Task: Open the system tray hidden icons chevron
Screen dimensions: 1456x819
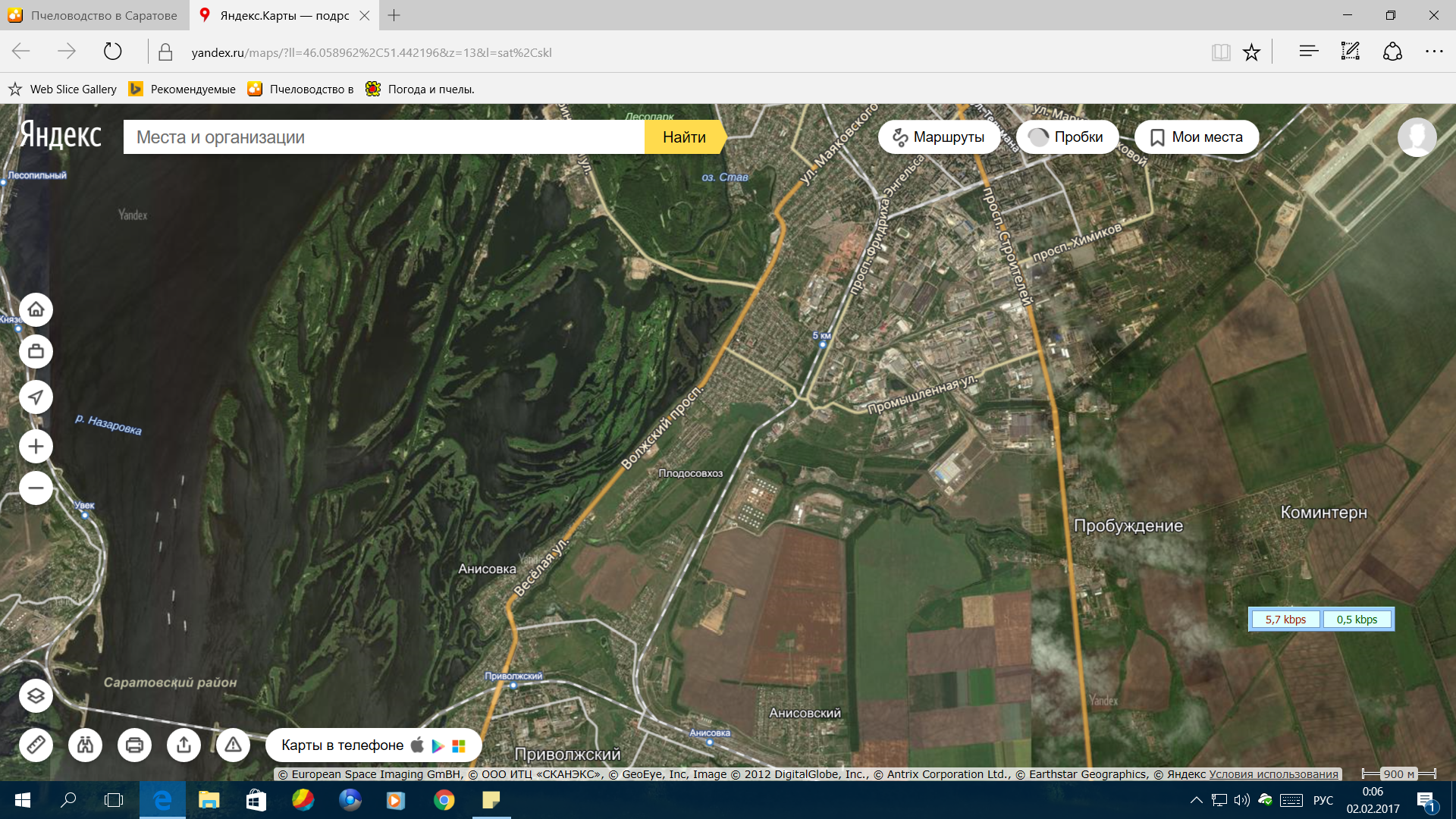Action: [1196, 800]
